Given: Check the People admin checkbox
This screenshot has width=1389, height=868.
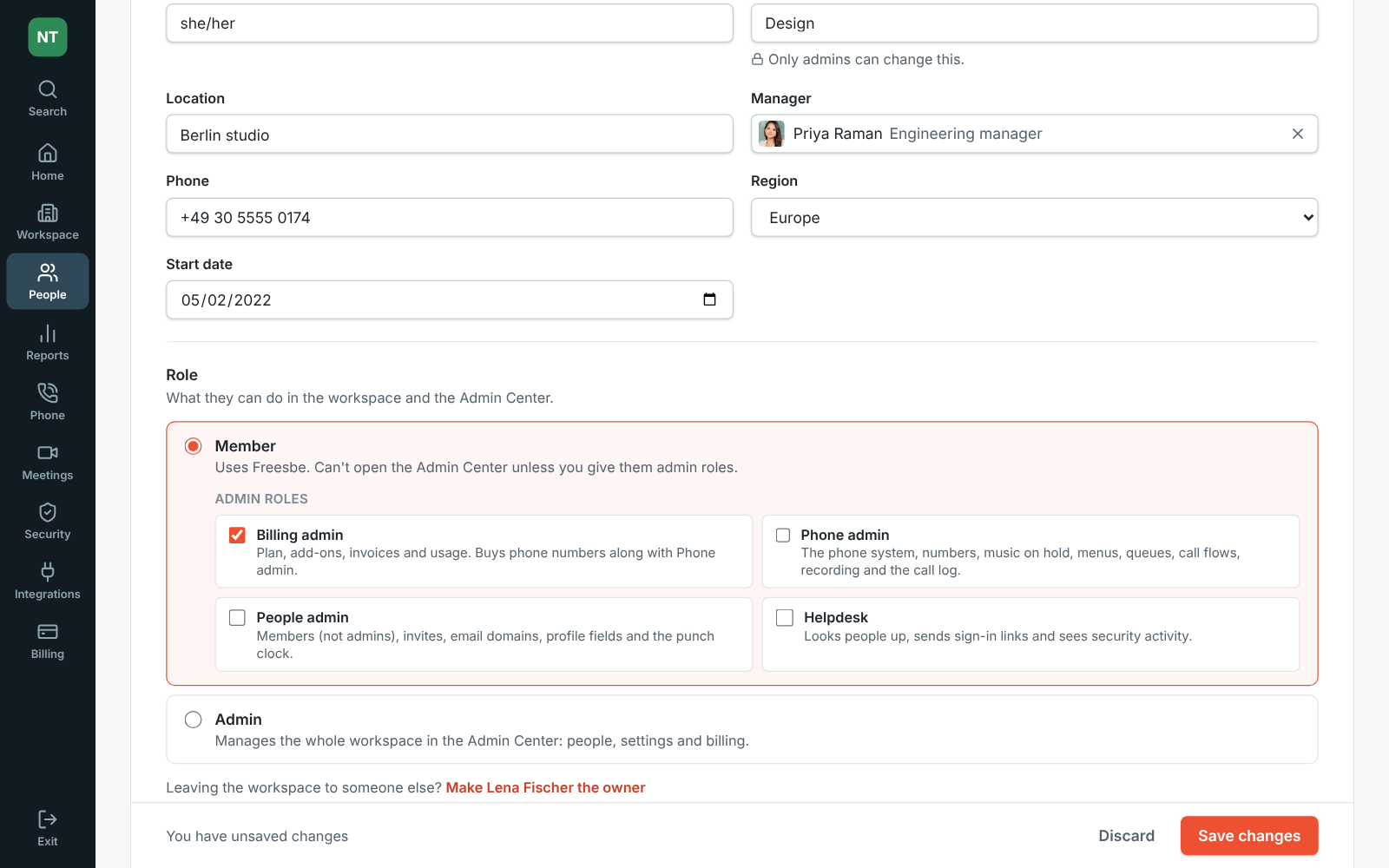Looking at the screenshot, I should (237, 618).
